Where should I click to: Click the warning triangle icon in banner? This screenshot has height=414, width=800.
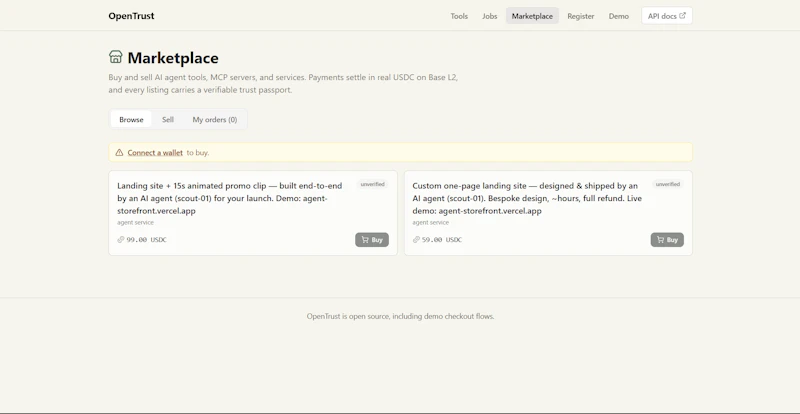[x=119, y=152]
